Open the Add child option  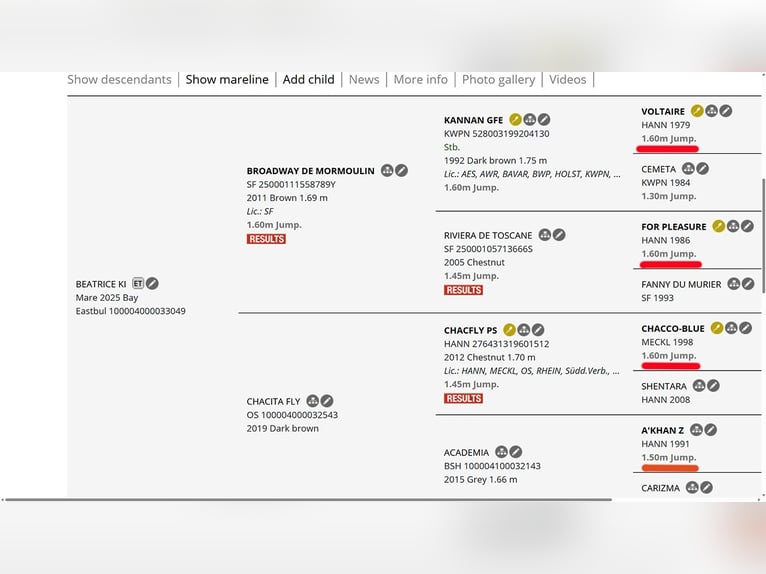pyautogui.click(x=308, y=79)
